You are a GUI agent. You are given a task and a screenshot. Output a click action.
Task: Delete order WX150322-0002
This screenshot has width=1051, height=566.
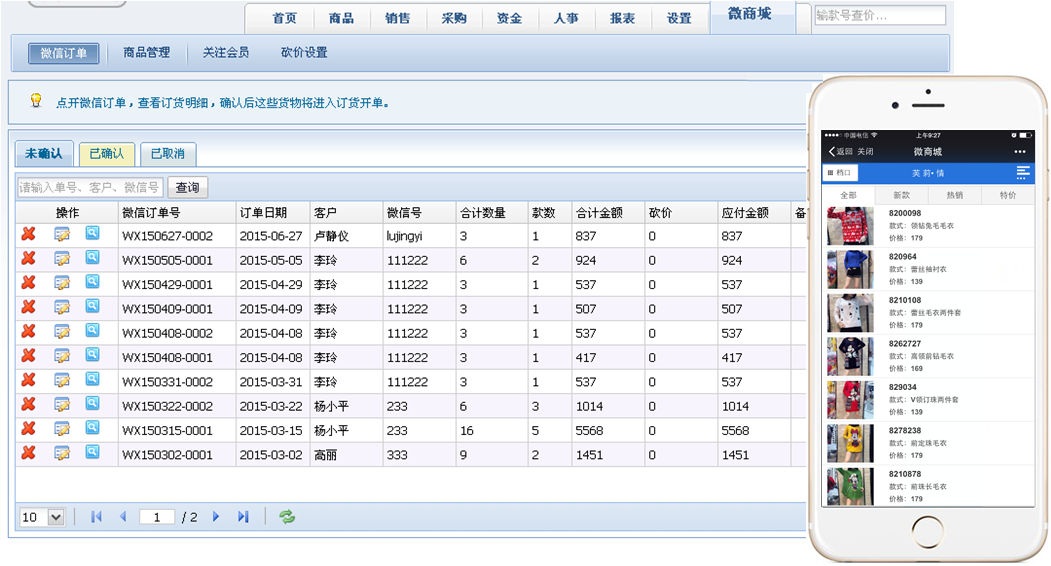click(28, 404)
